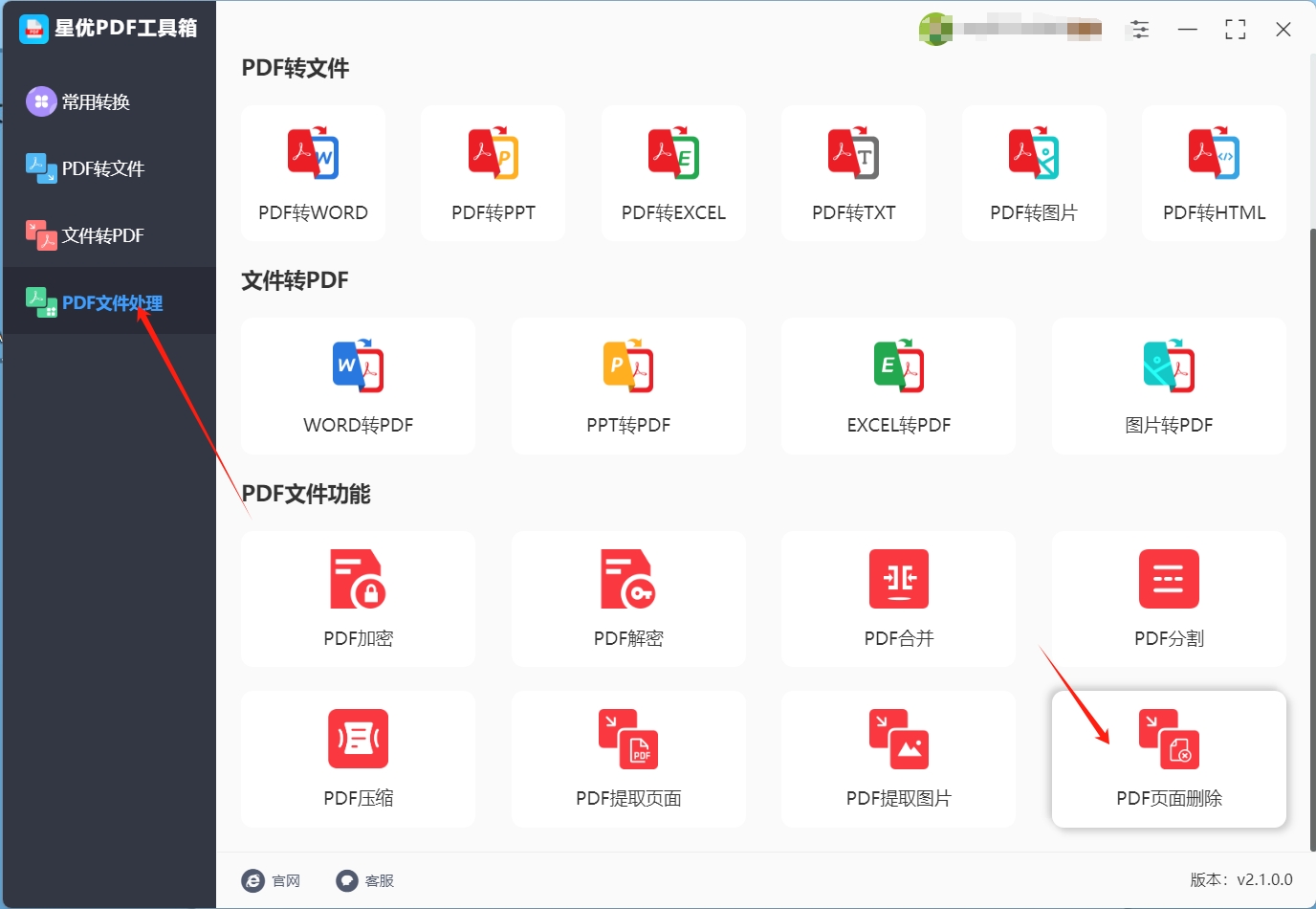
Task: Click the 星优PDF工具箱 app logo
Action: (x=33, y=29)
